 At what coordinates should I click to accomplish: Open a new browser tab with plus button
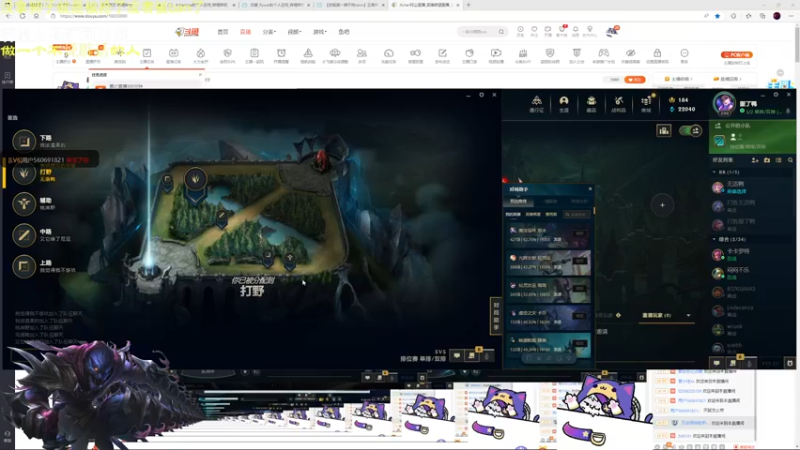(x=468, y=5)
